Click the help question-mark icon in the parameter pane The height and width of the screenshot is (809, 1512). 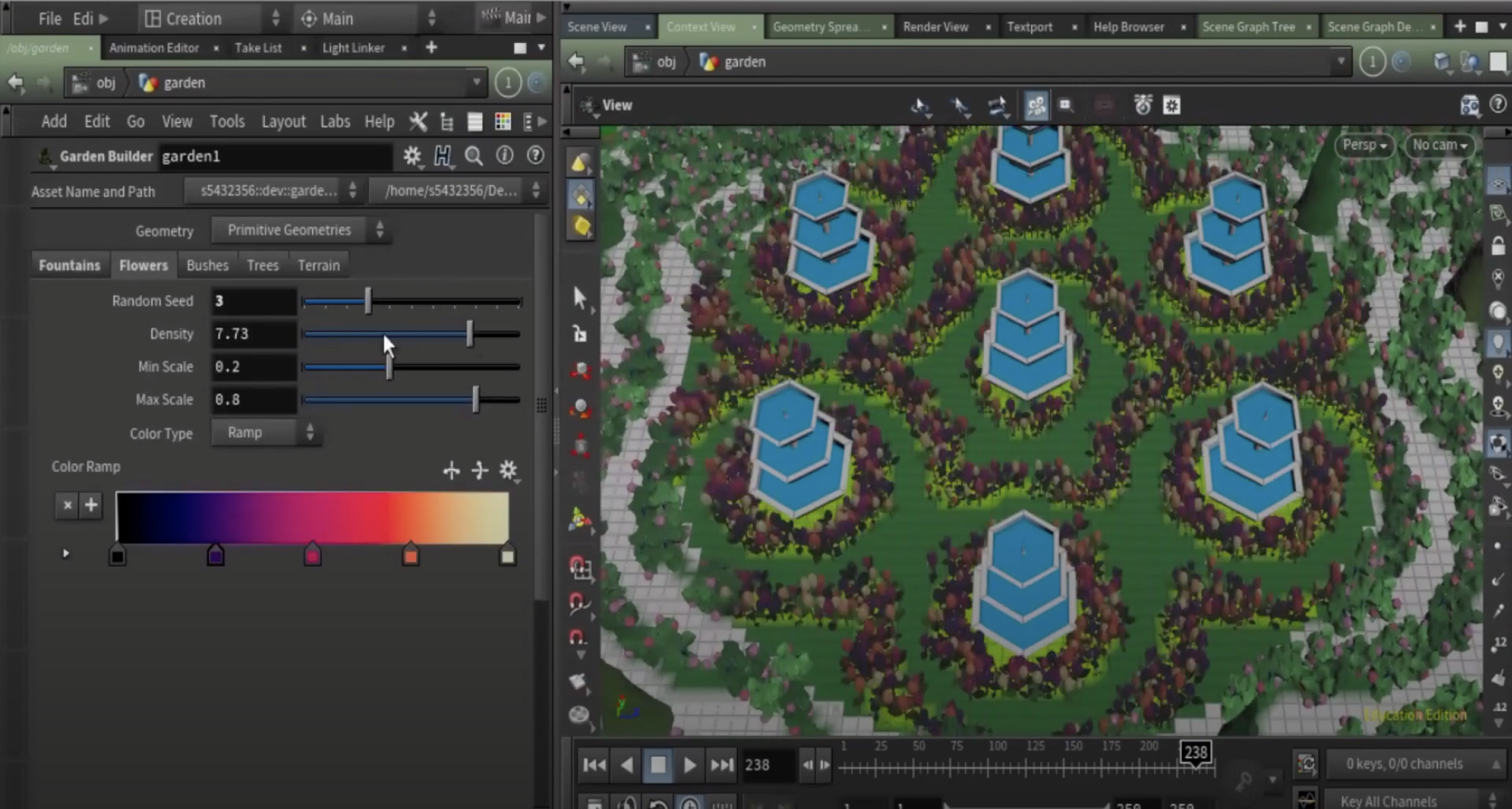pos(535,156)
